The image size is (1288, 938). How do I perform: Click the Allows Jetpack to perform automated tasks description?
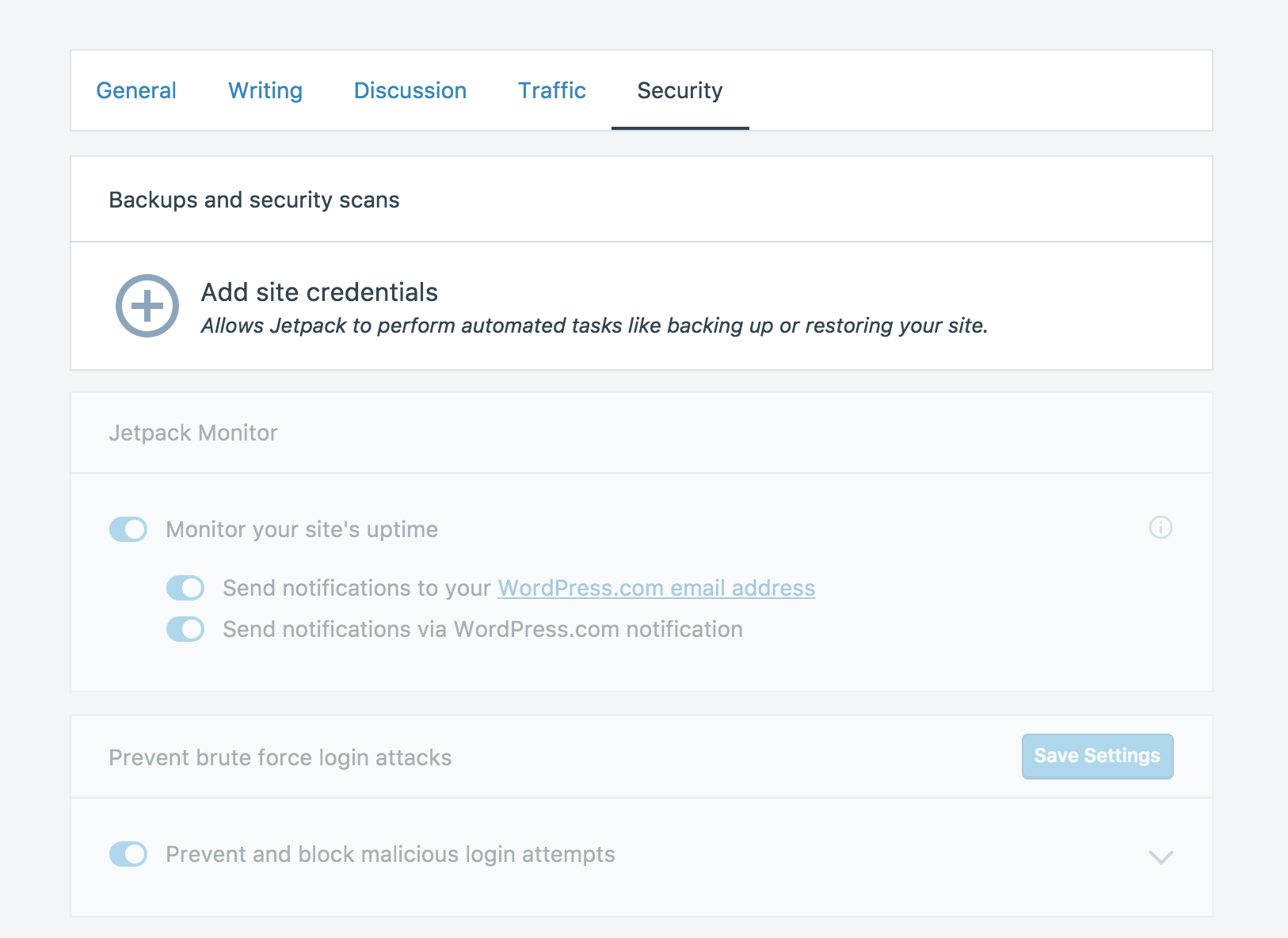[595, 326]
